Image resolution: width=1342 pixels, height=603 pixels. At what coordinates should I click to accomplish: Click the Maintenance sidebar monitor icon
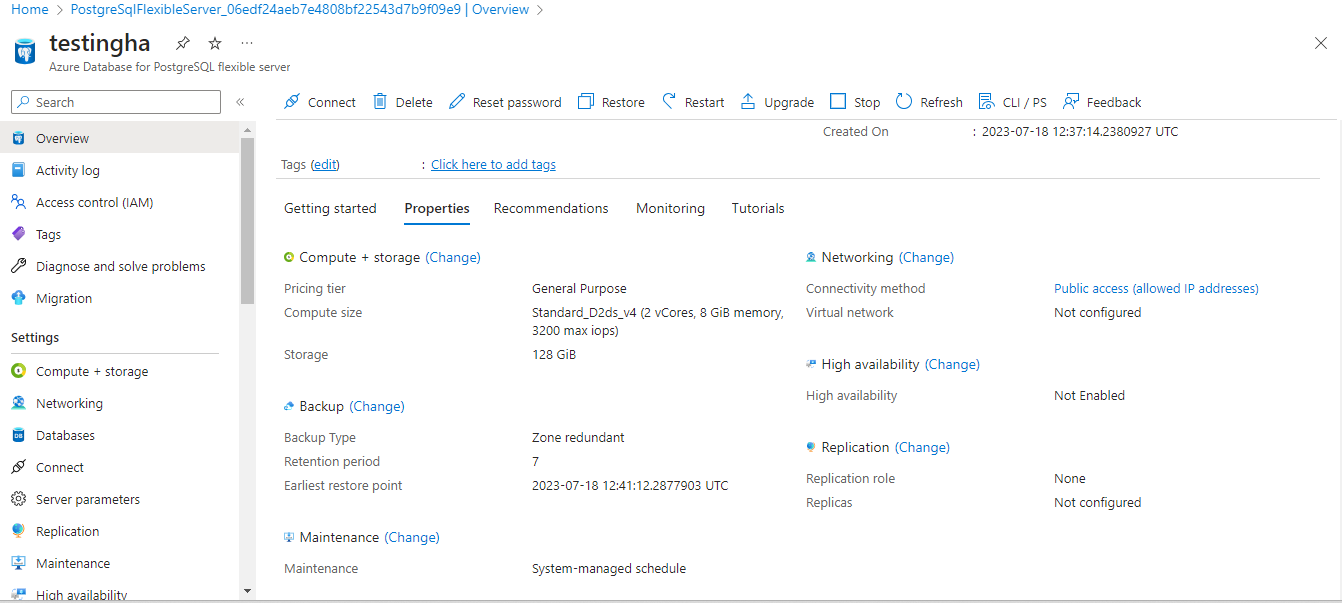tap(18, 563)
